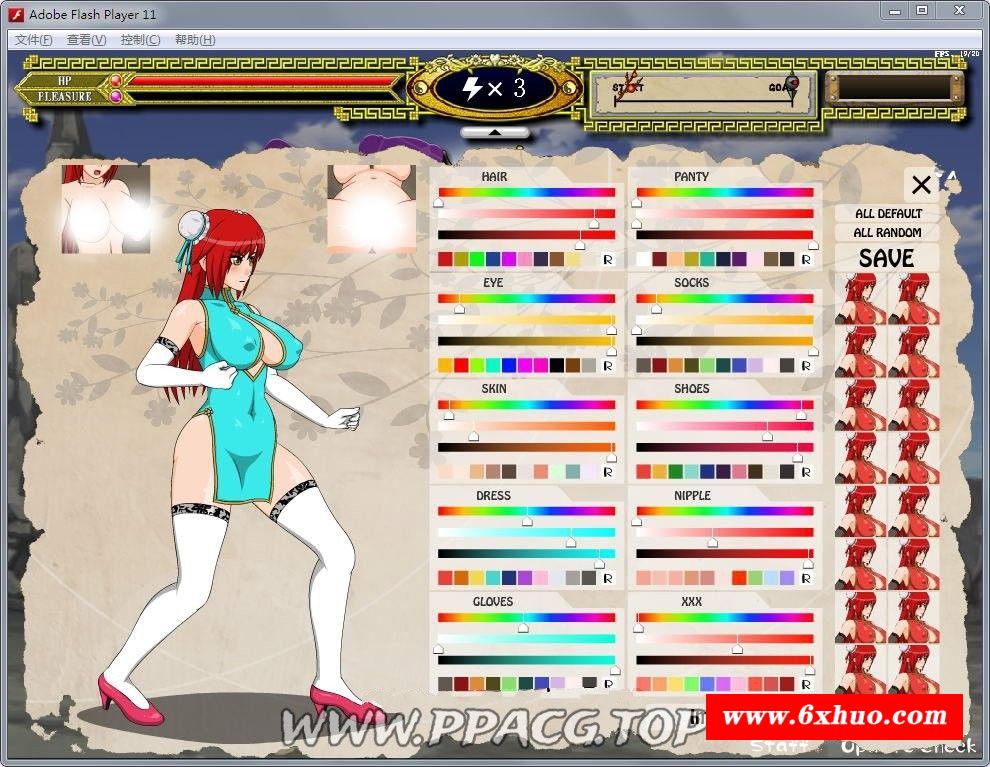This screenshot has height=767, width=990.
Task: Click the HAIR black-to-red brightness bar
Action: 527,235
